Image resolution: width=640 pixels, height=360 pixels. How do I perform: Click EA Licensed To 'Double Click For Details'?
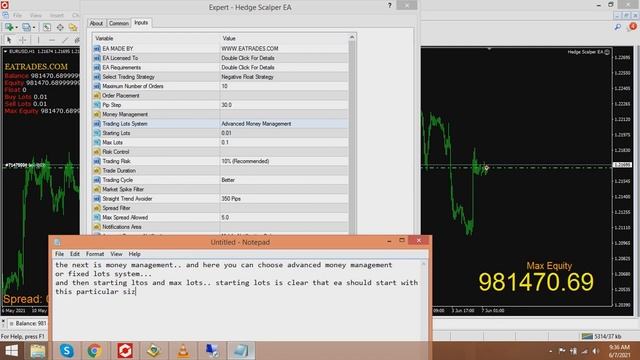(x=284, y=58)
